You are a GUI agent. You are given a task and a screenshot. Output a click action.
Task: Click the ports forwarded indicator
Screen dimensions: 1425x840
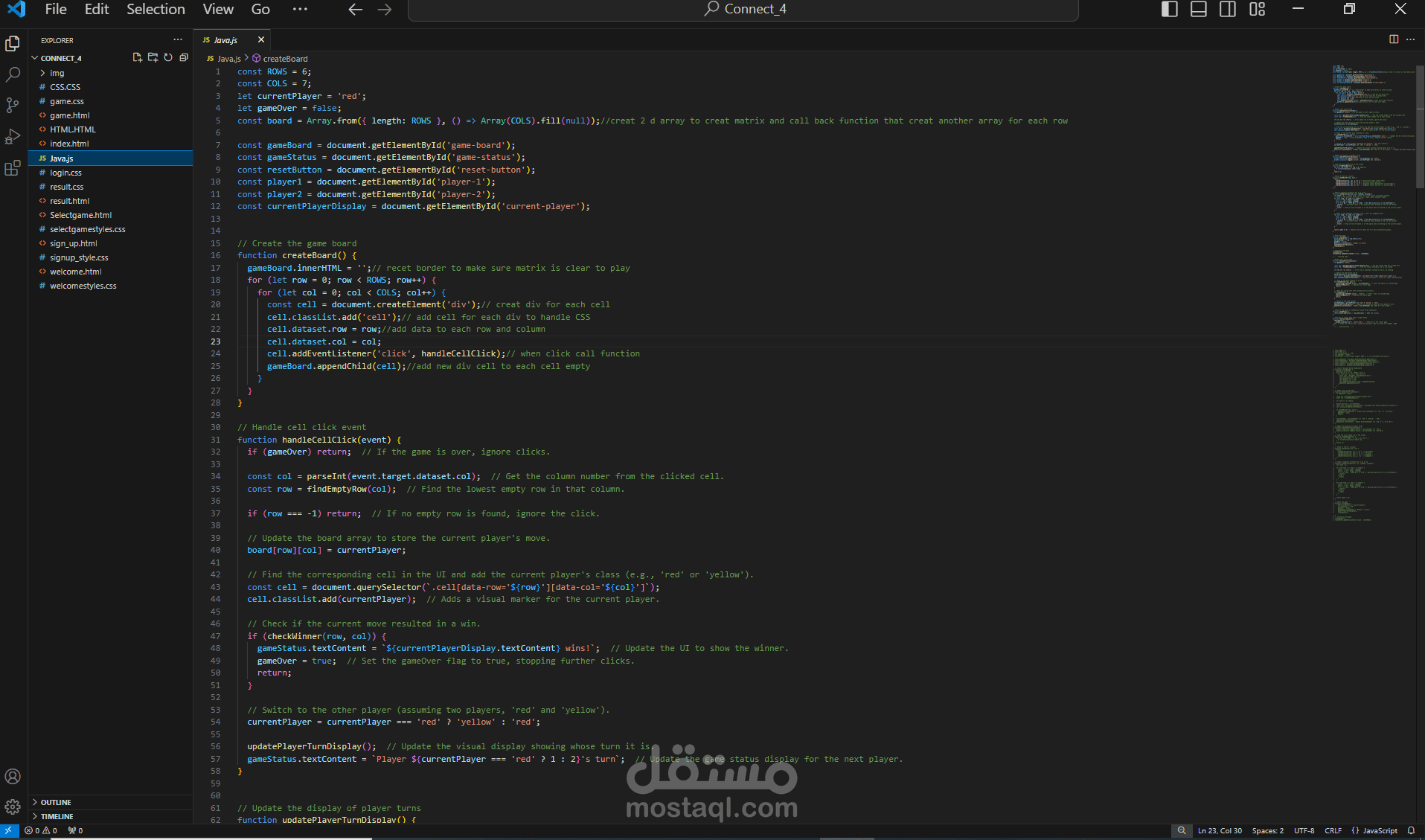point(75,830)
